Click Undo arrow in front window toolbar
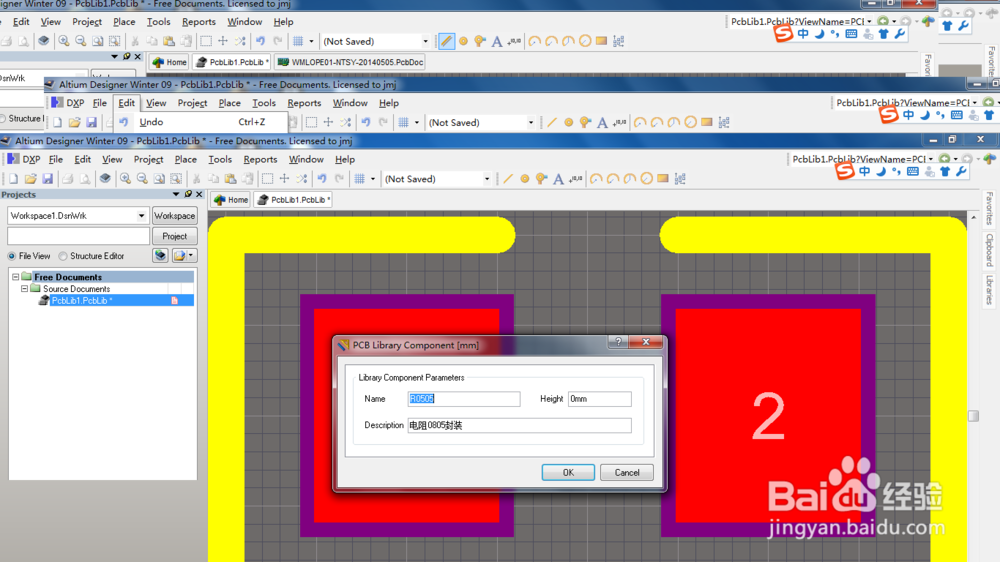The width and height of the screenshot is (1000, 562). (322, 179)
